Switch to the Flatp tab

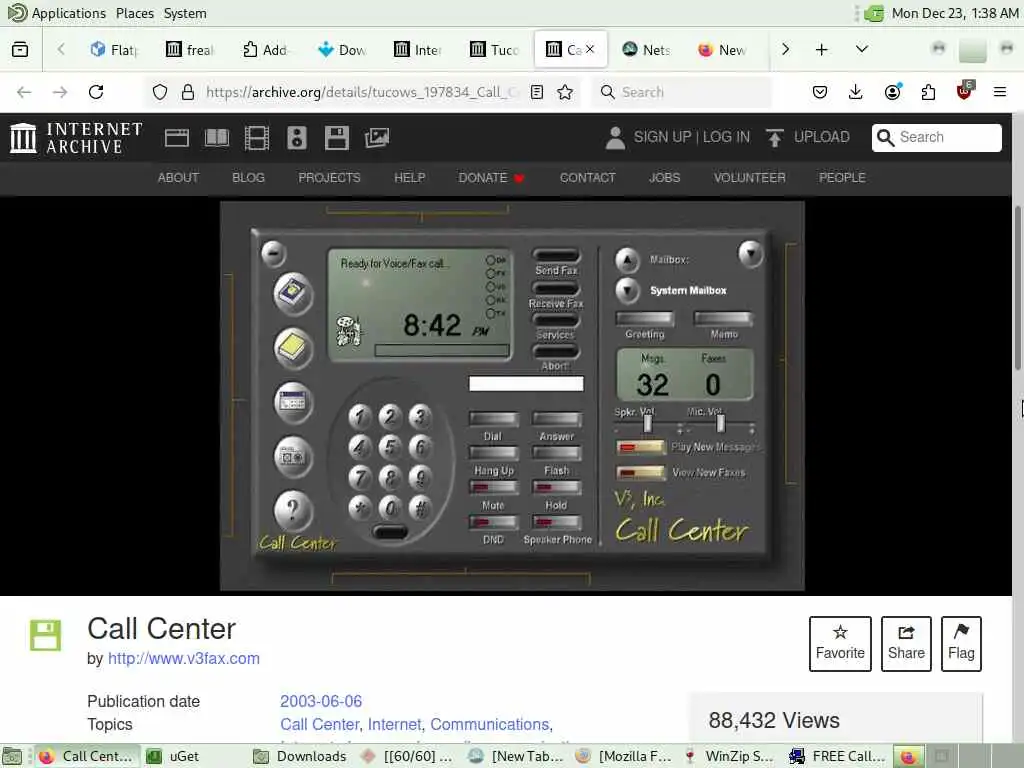(115, 50)
